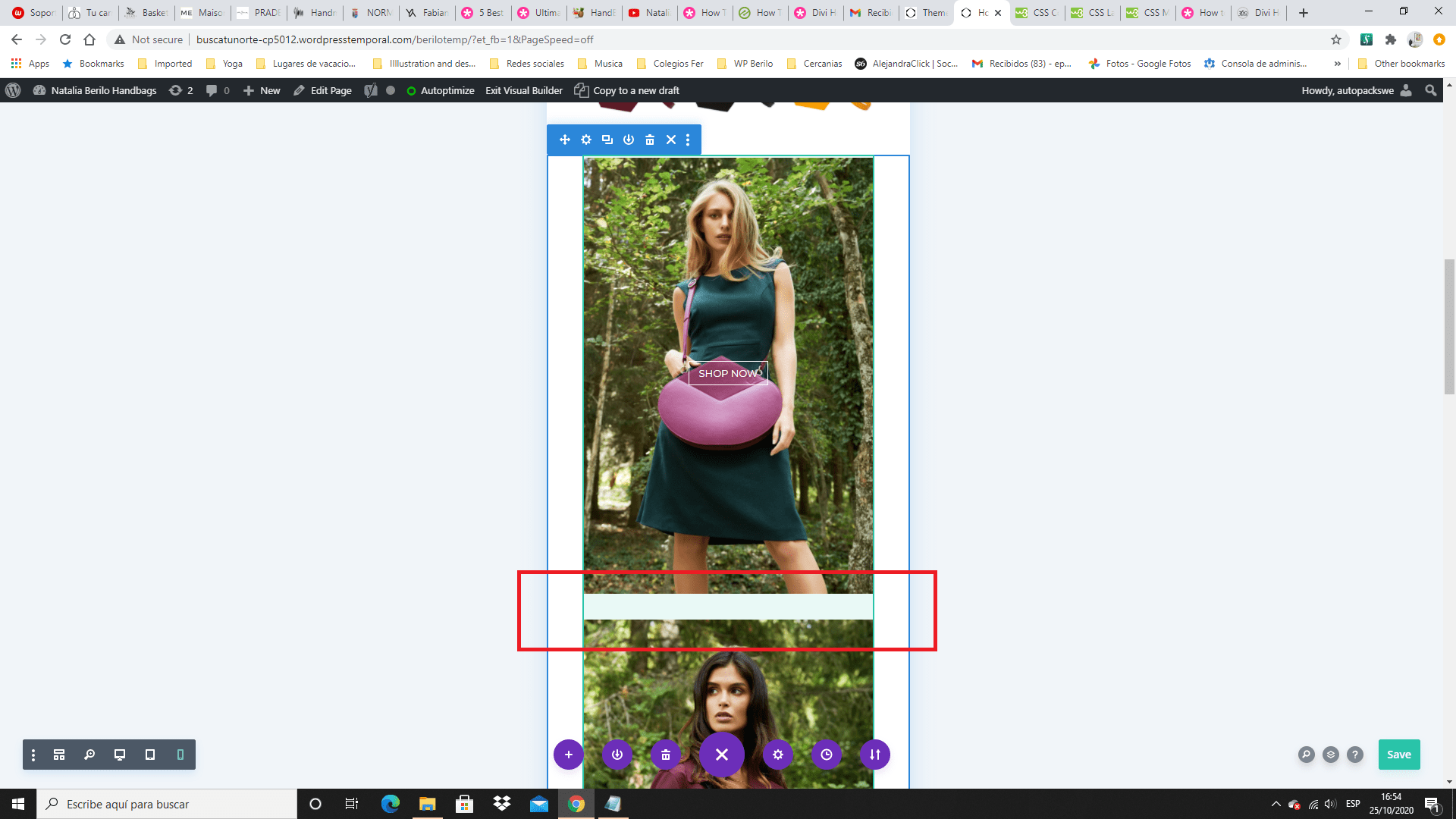Collapse Divi page settings bar with X
This screenshot has width=1456, height=819.
[722, 755]
